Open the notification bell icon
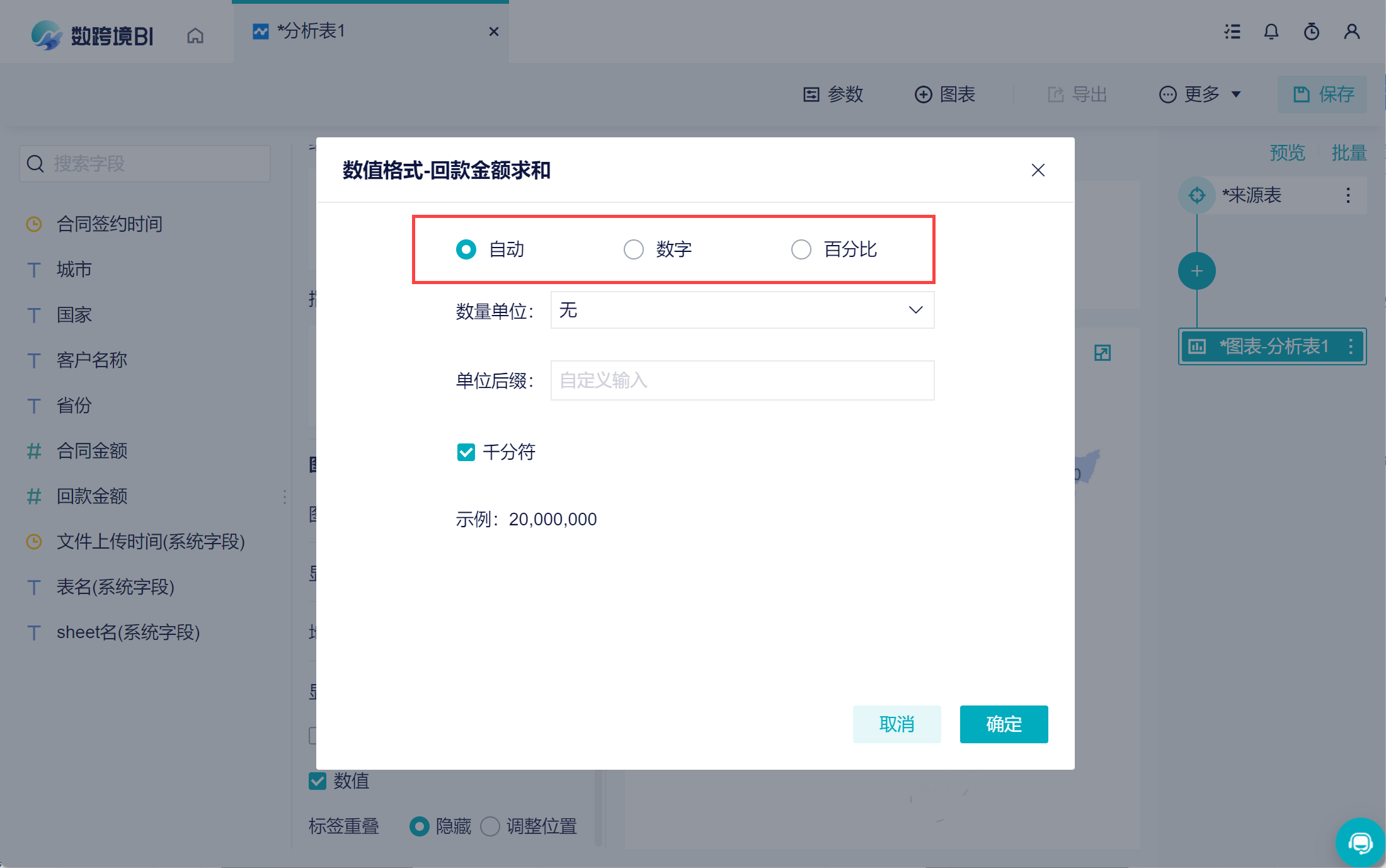This screenshot has height=868, width=1386. (1271, 31)
